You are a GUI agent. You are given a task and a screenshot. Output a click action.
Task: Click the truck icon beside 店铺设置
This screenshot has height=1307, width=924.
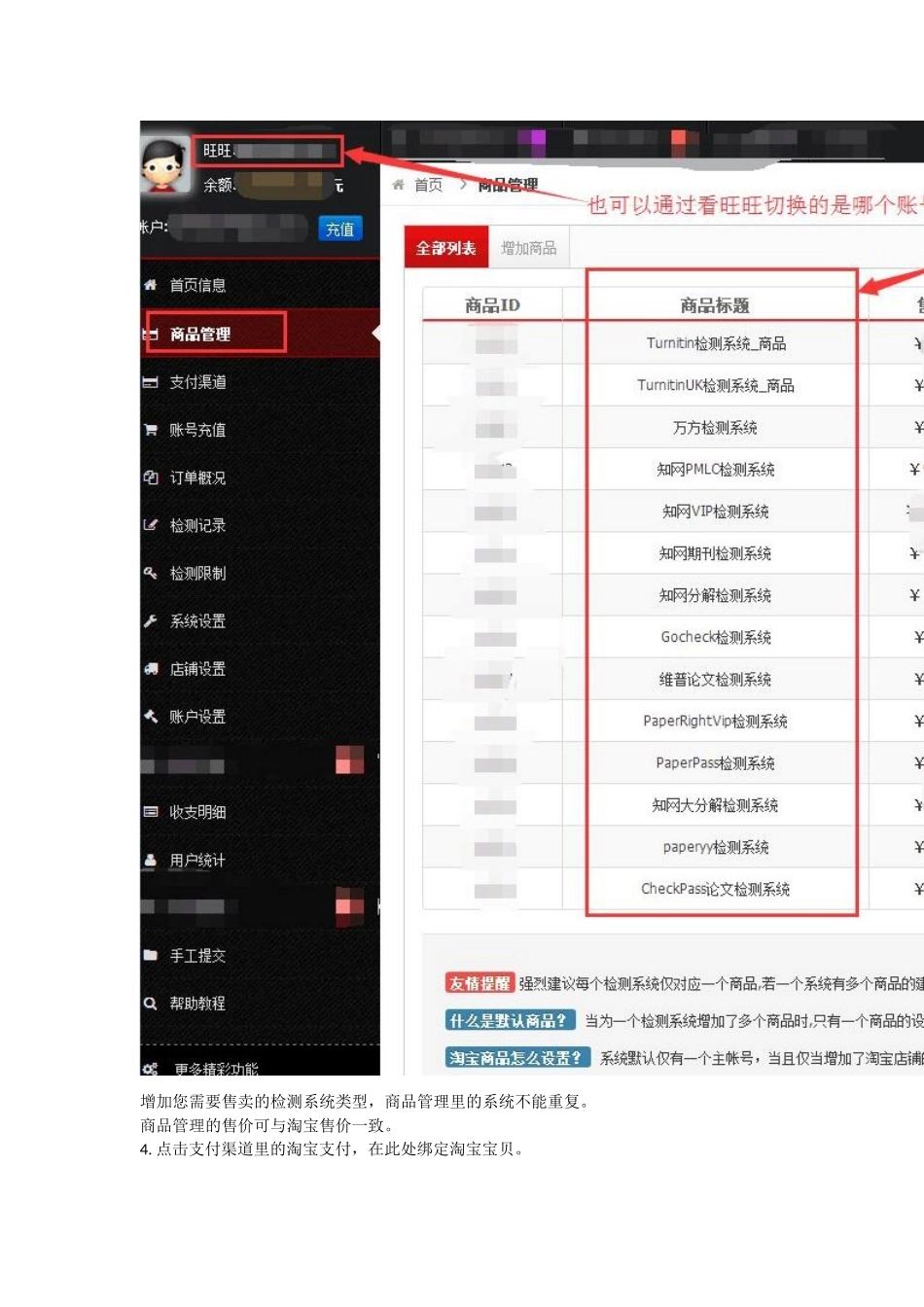point(150,669)
